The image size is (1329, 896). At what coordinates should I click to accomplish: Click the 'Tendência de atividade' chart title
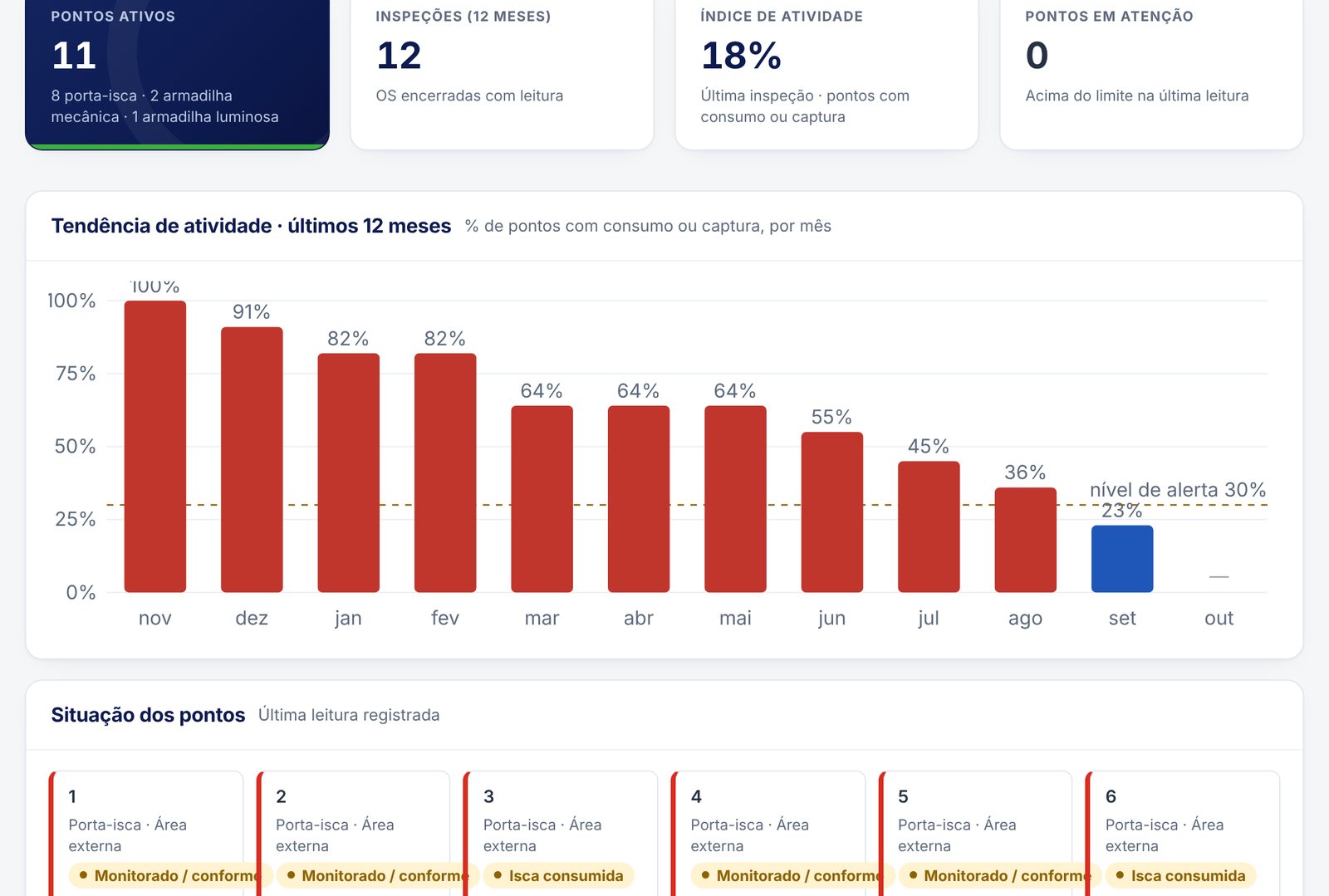pos(251,226)
